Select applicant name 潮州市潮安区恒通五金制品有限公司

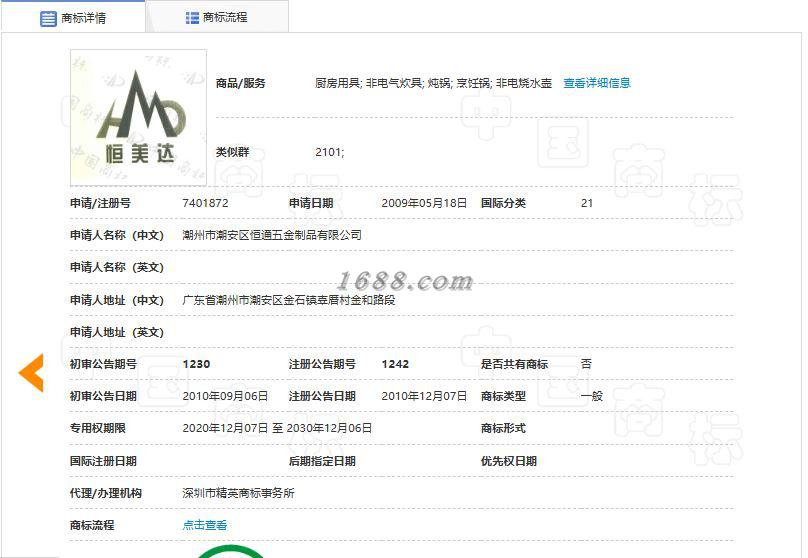coord(272,235)
